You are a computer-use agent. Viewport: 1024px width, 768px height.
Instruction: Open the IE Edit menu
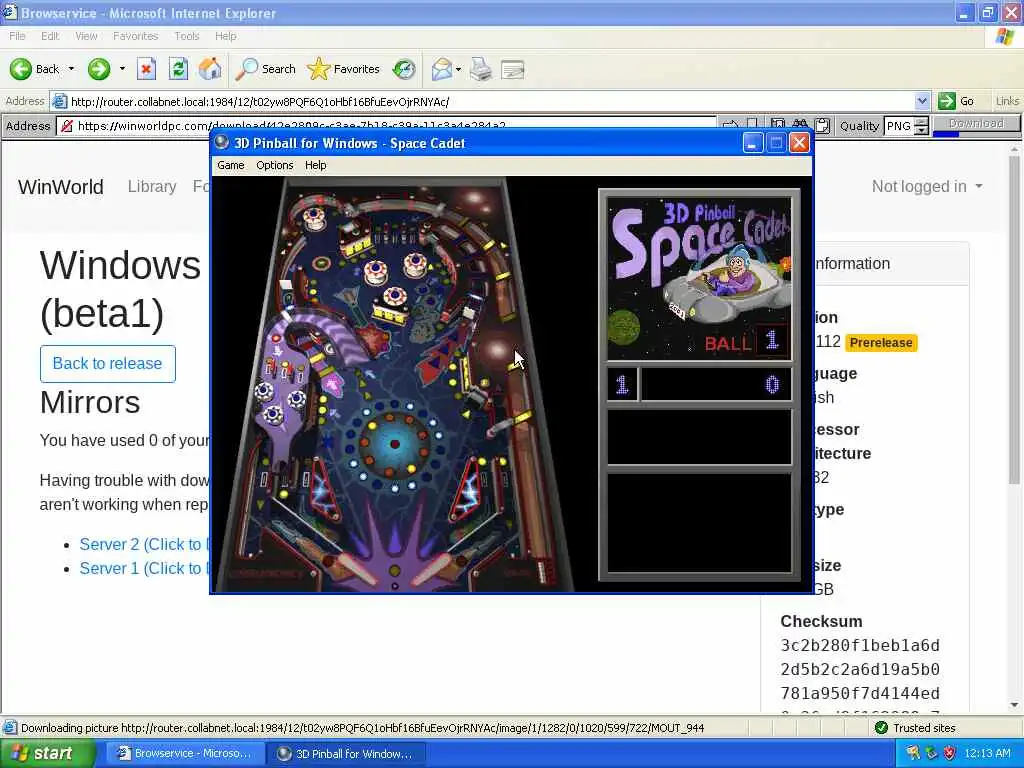click(x=50, y=36)
